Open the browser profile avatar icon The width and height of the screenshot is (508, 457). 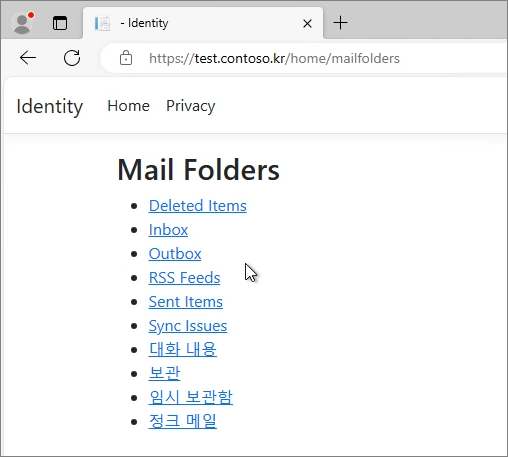pos(22,23)
